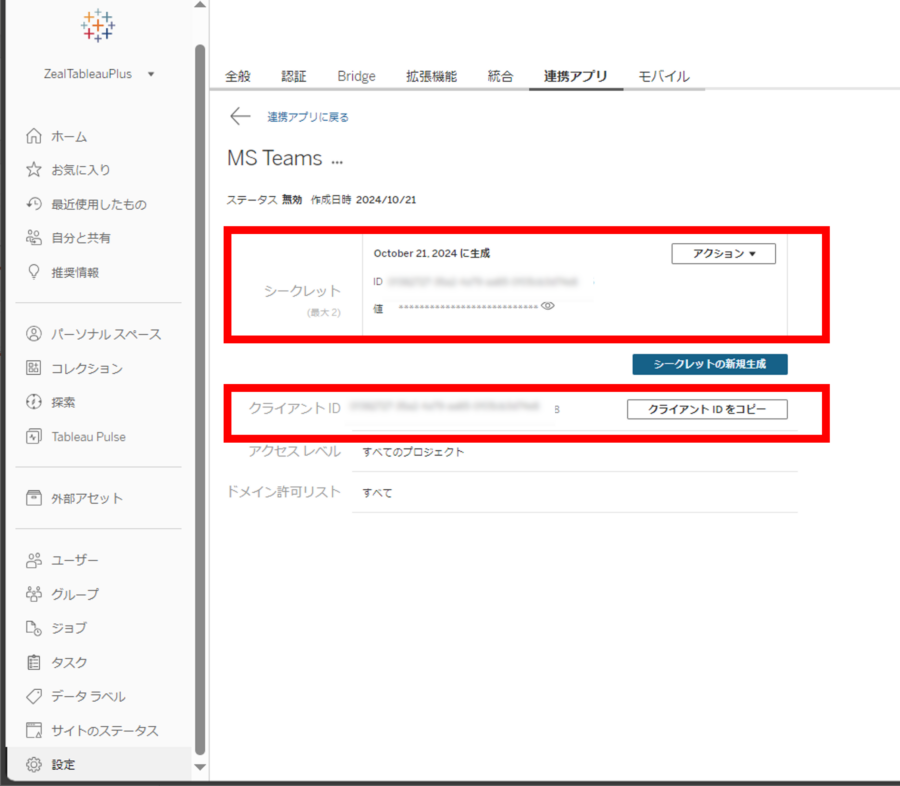Click the Tableau logo icon
Viewport: 900px width, 786px height.
[x=98, y=25]
